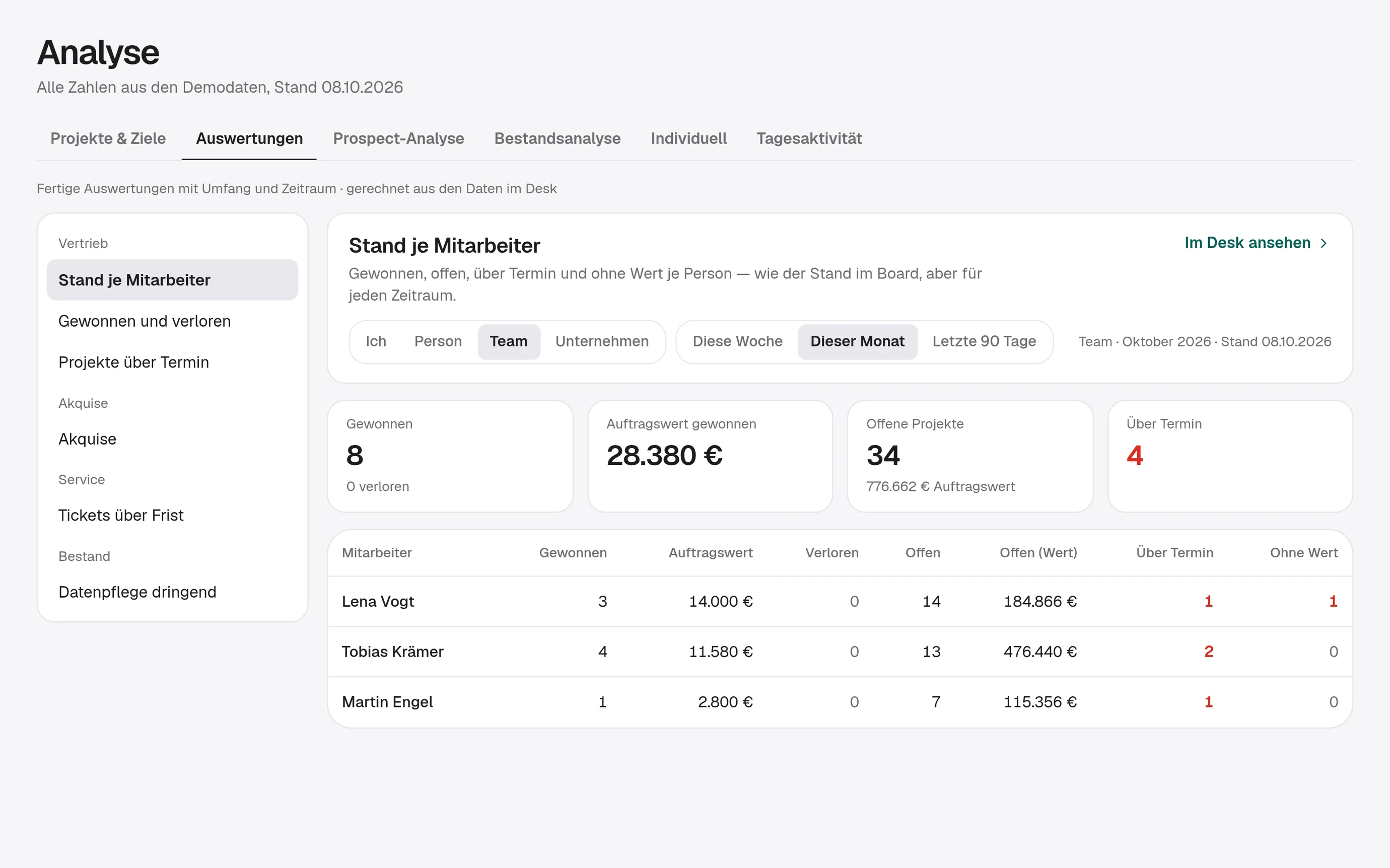
Task: Click Martin Engel's 2.800 € Auftragswert
Action: pyautogui.click(x=725, y=702)
